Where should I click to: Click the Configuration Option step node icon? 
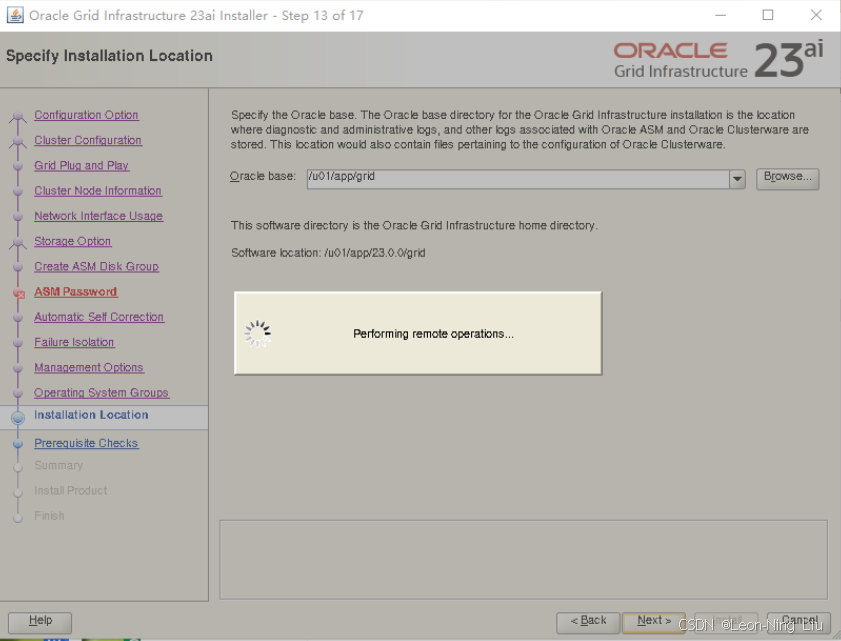point(18,116)
